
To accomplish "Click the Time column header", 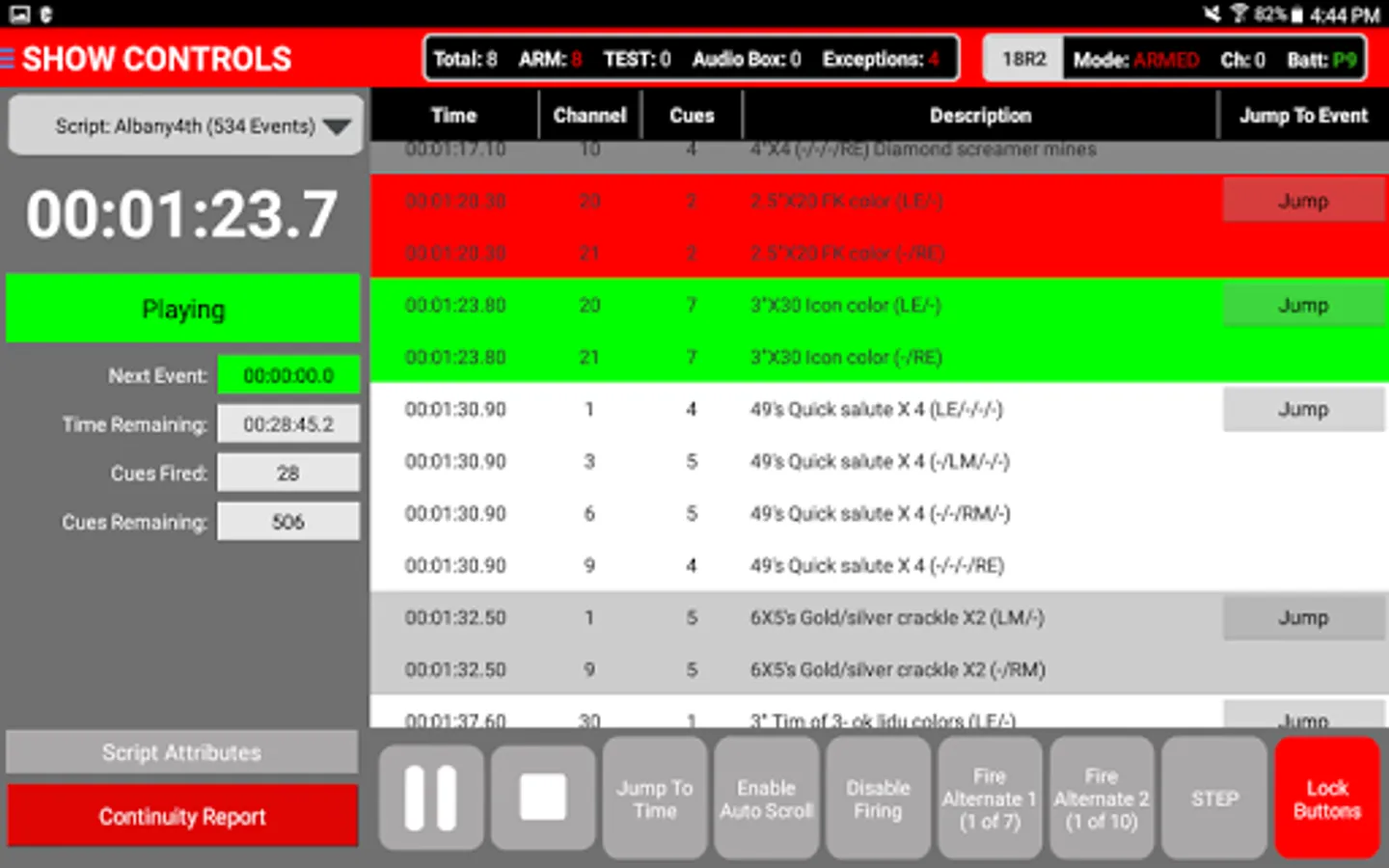I will tap(454, 115).
